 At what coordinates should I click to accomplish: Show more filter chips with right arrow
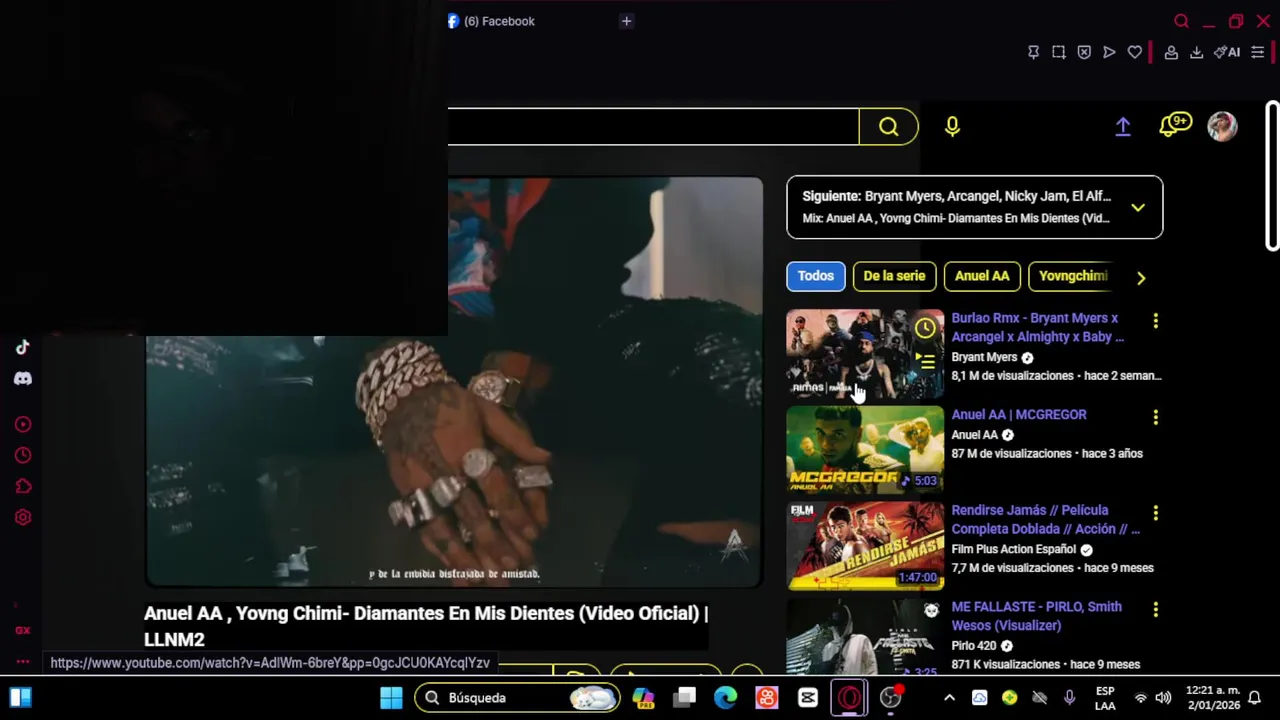(1141, 278)
